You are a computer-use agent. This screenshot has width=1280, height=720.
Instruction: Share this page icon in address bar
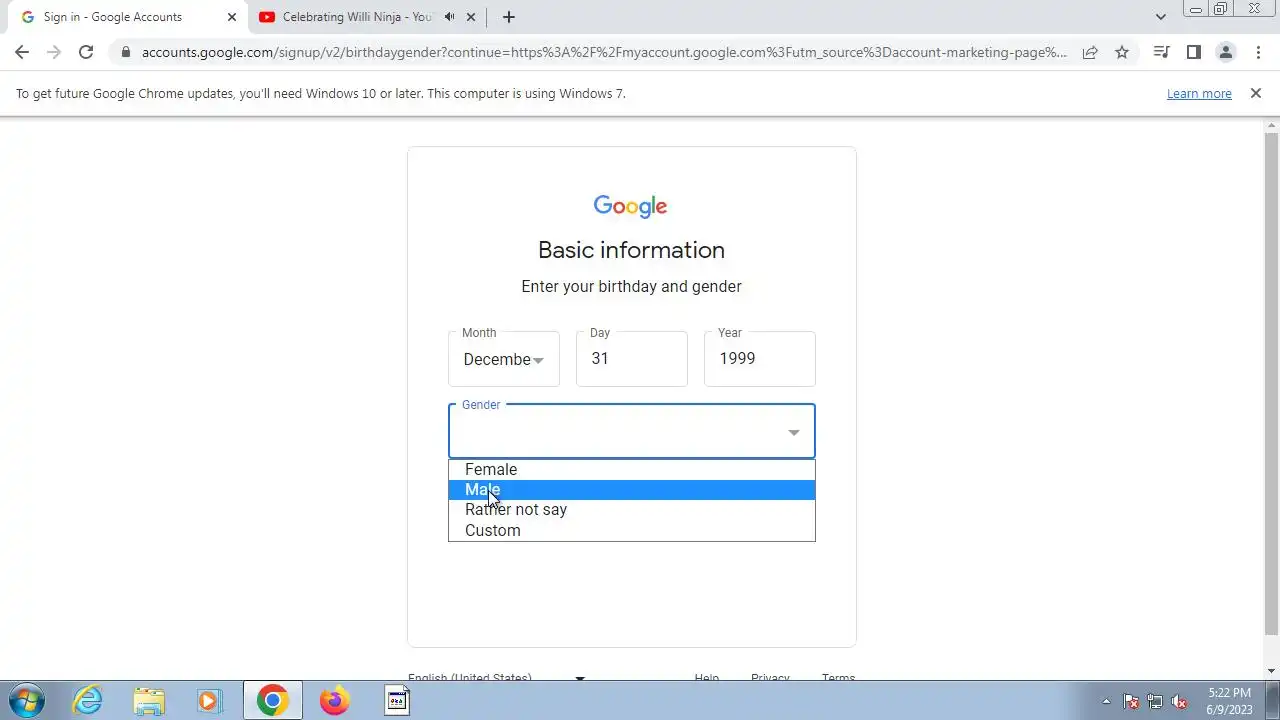tap(1090, 52)
